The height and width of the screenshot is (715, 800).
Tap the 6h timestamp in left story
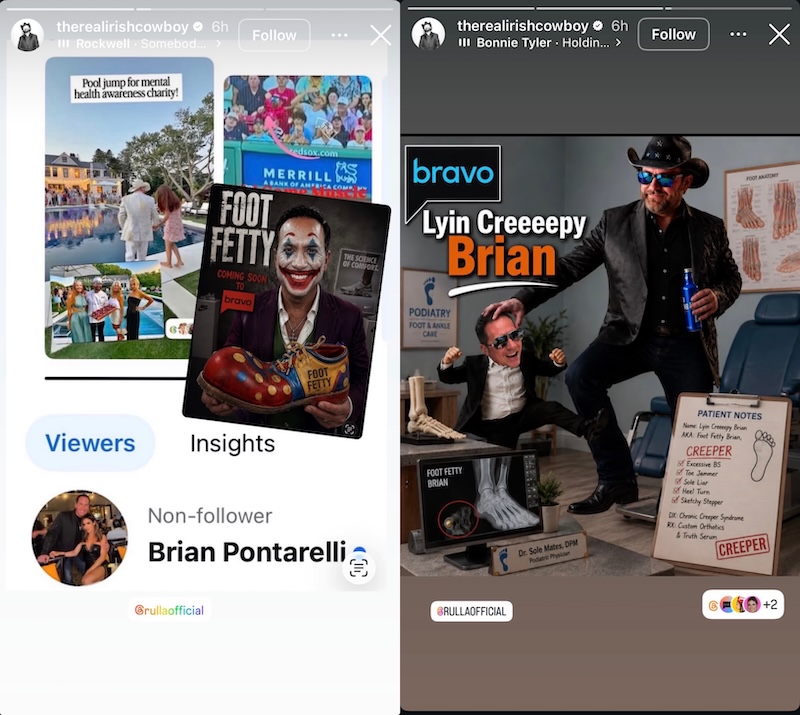220,27
